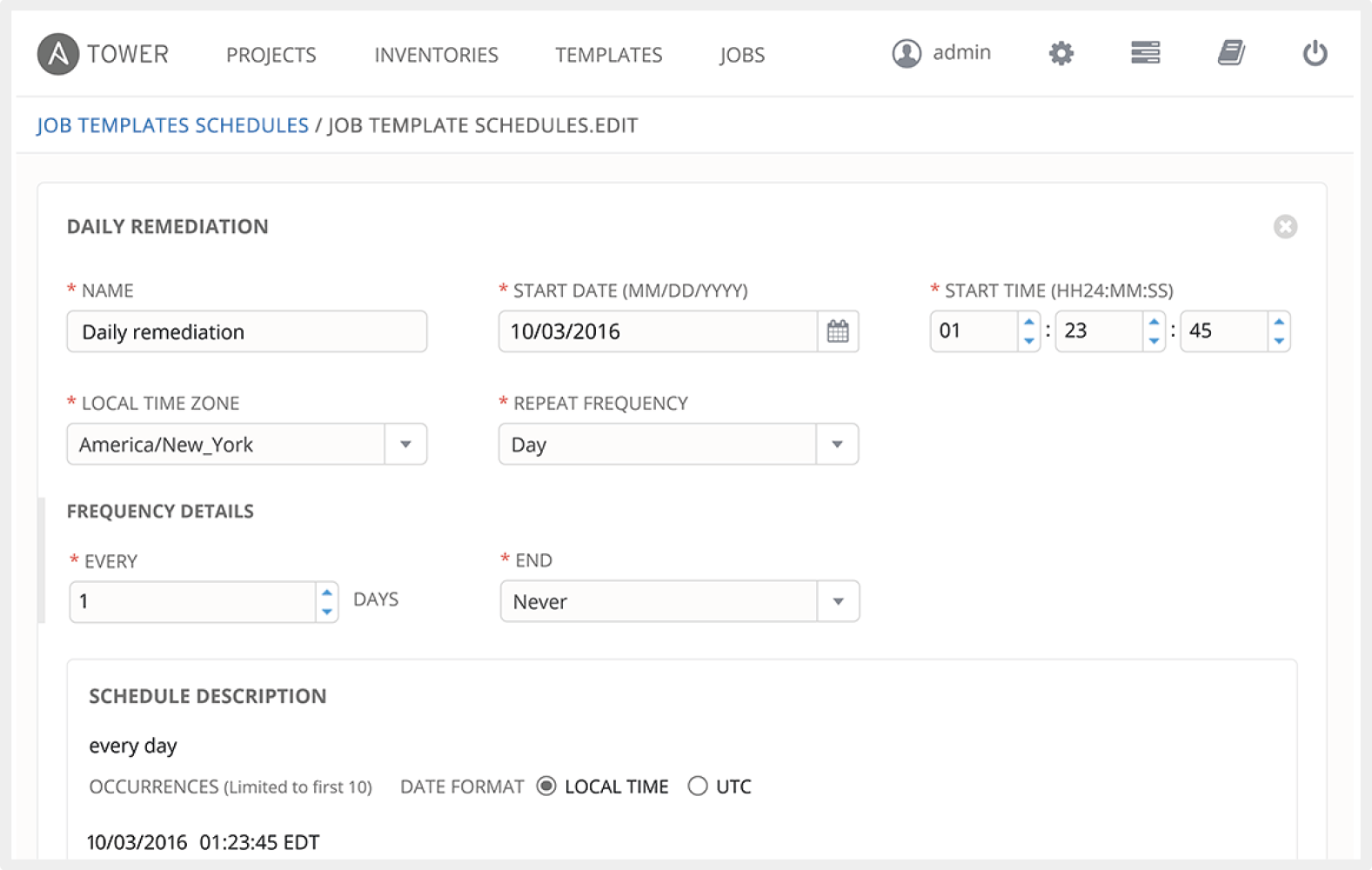Click the Name input field
1372x870 pixels.
pyautogui.click(x=246, y=331)
